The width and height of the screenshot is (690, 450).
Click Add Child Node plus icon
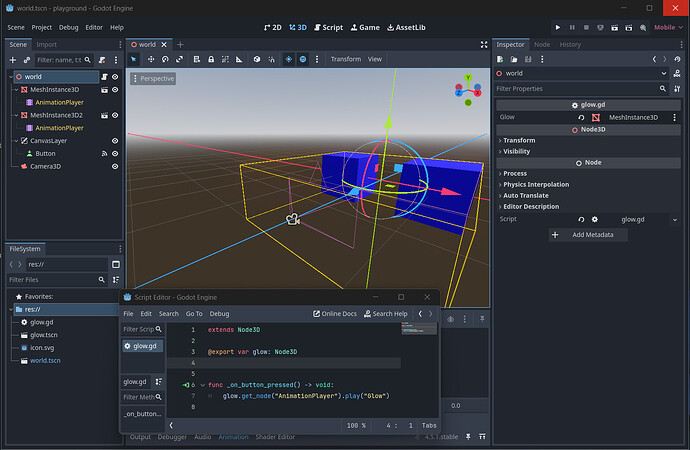coord(13,59)
